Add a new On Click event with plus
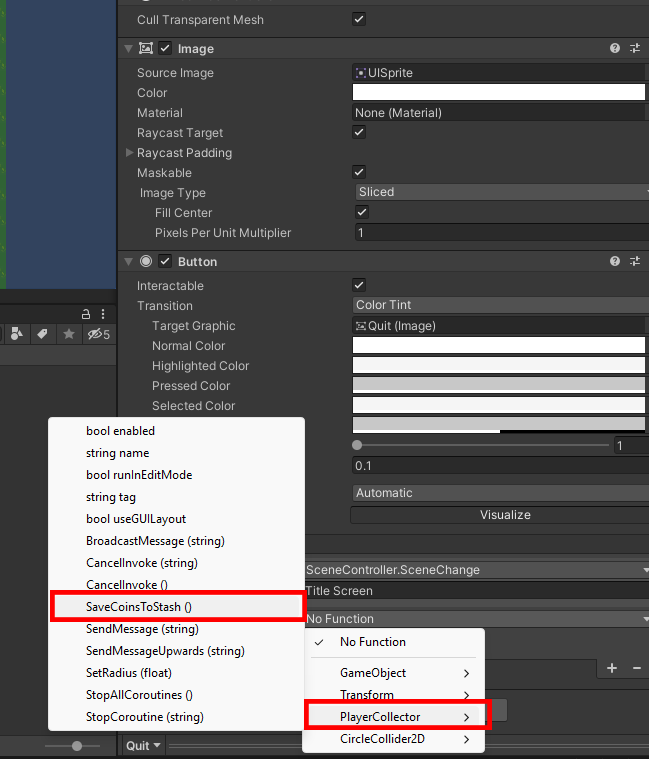The image size is (649, 759). coord(612,668)
